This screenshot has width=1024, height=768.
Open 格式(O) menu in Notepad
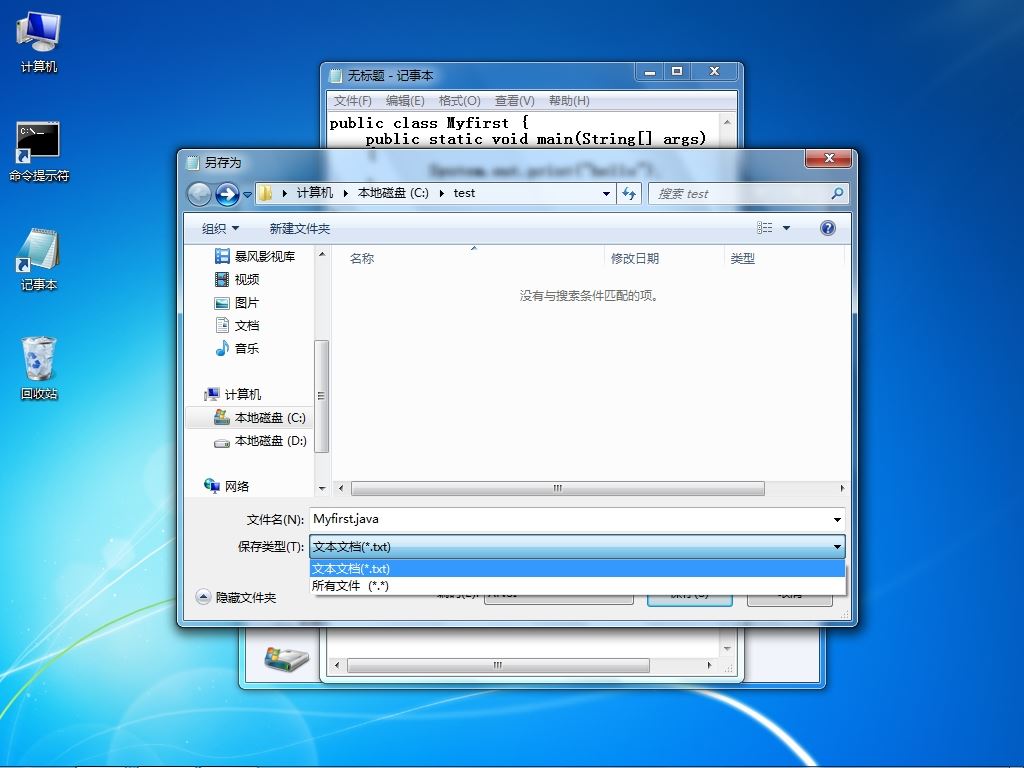(459, 101)
